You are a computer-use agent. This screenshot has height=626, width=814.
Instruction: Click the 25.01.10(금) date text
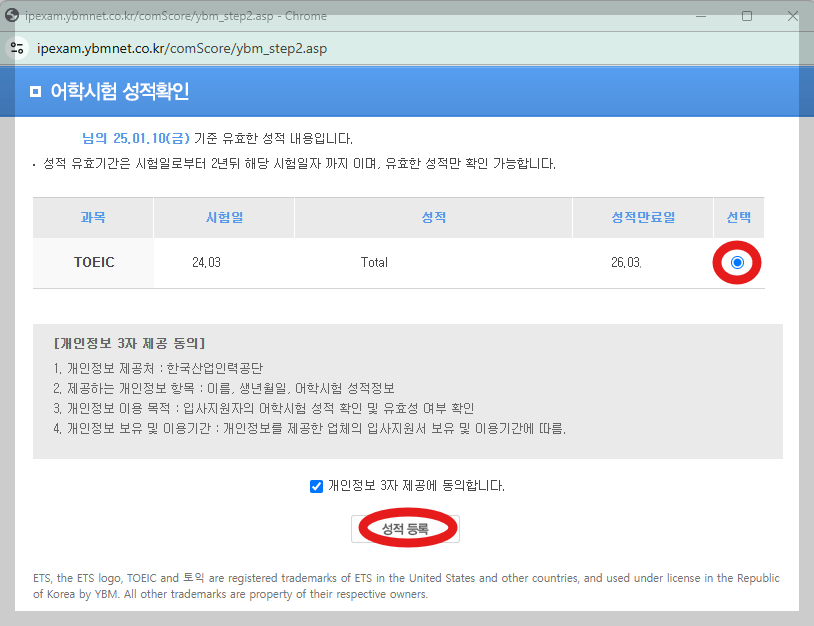point(151,139)
